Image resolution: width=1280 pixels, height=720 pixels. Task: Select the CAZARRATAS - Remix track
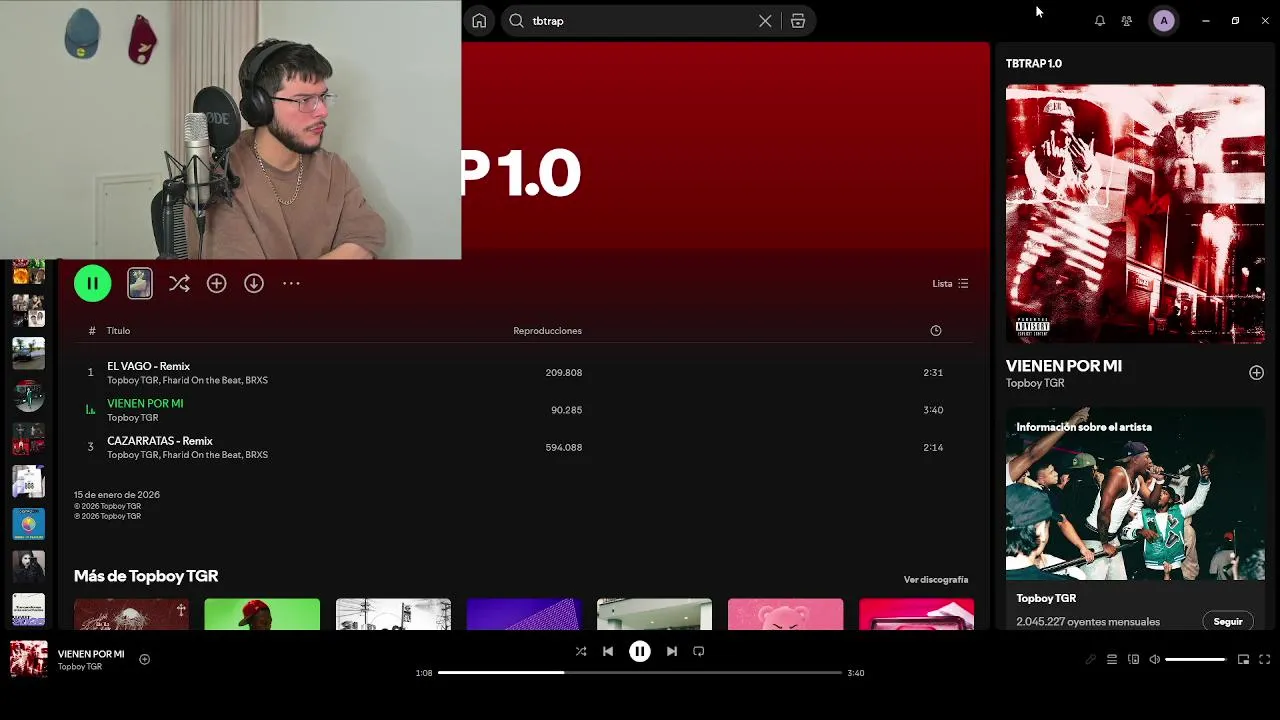pyautogui.click(x=523, y=447)
